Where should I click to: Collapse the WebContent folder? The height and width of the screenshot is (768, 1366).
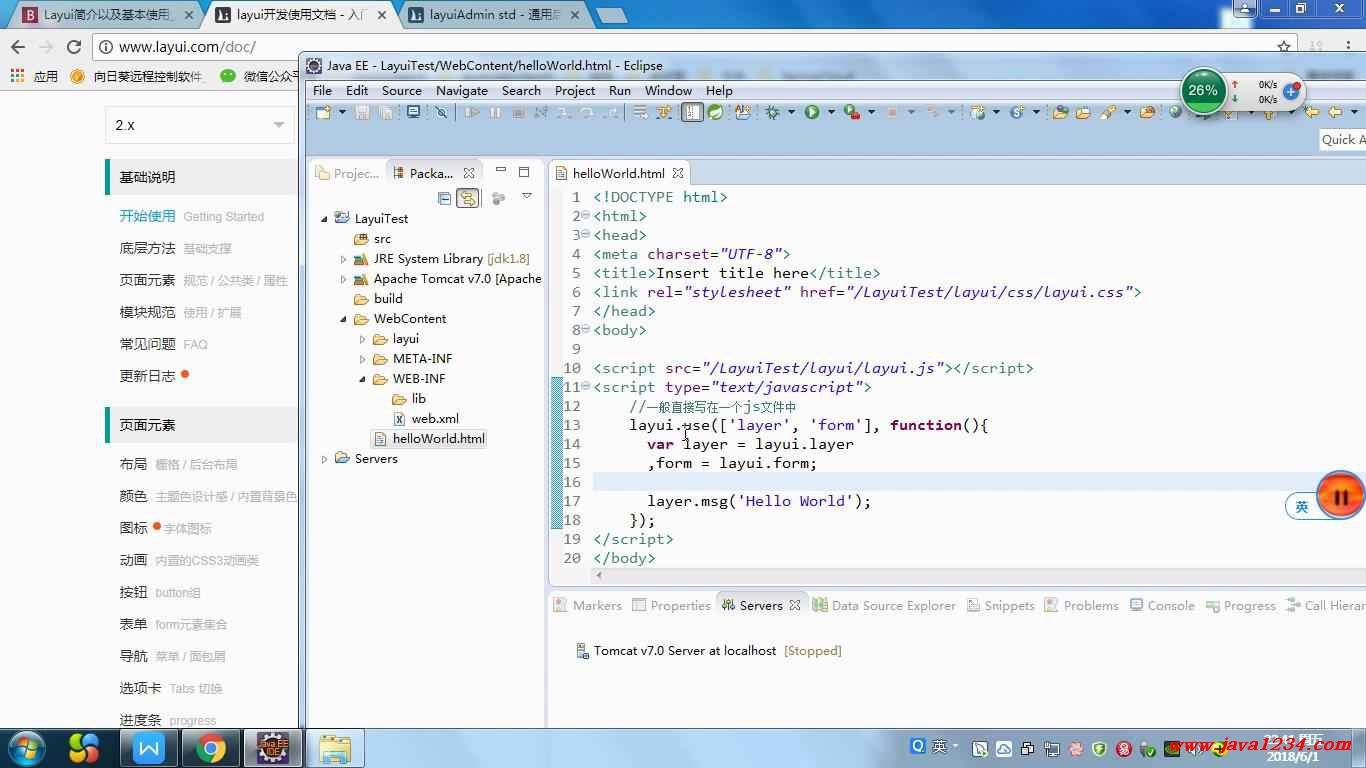pyautogui.click(x=343, y=319)
